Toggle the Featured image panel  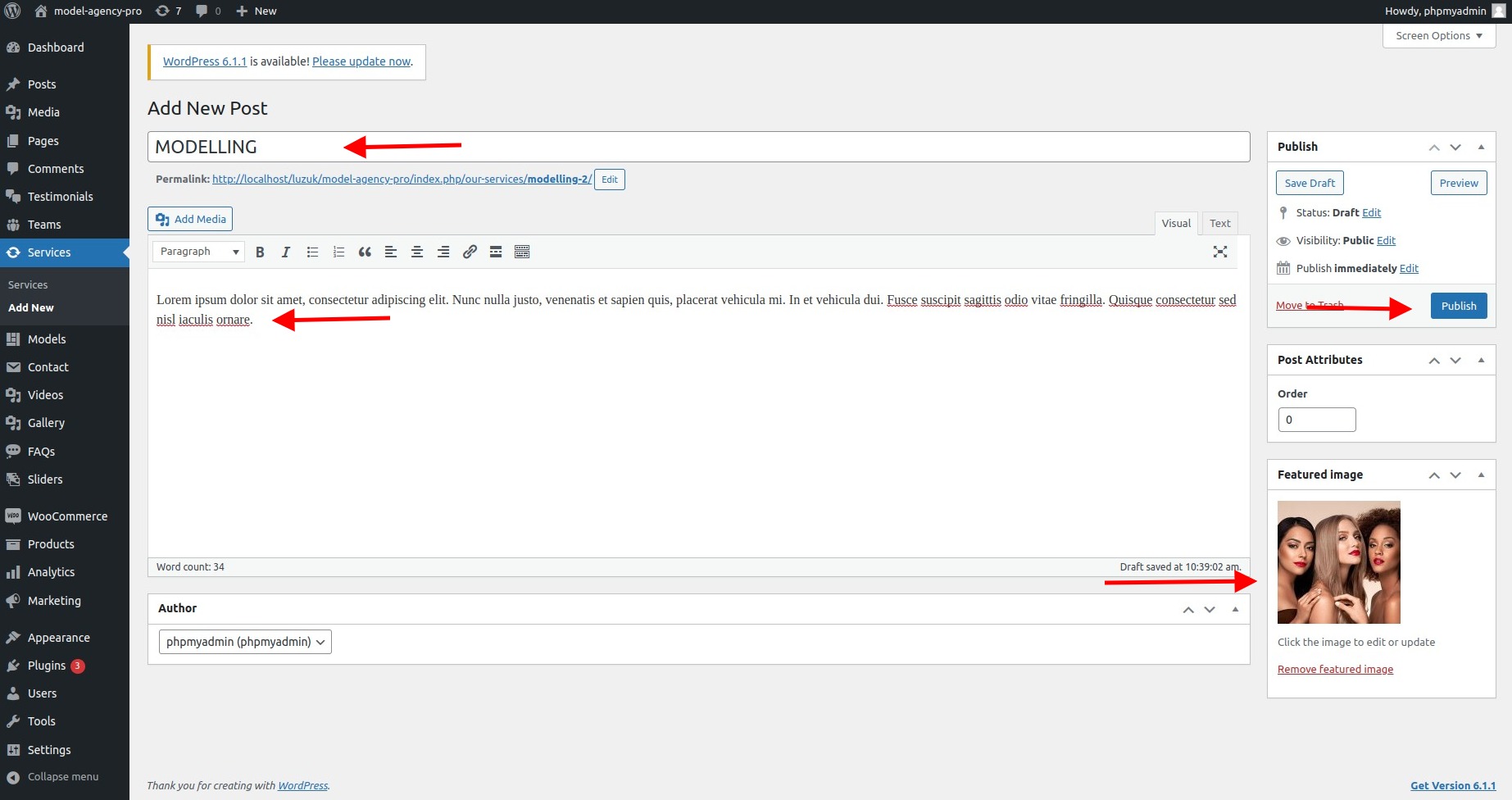[x=1481, y=475]
